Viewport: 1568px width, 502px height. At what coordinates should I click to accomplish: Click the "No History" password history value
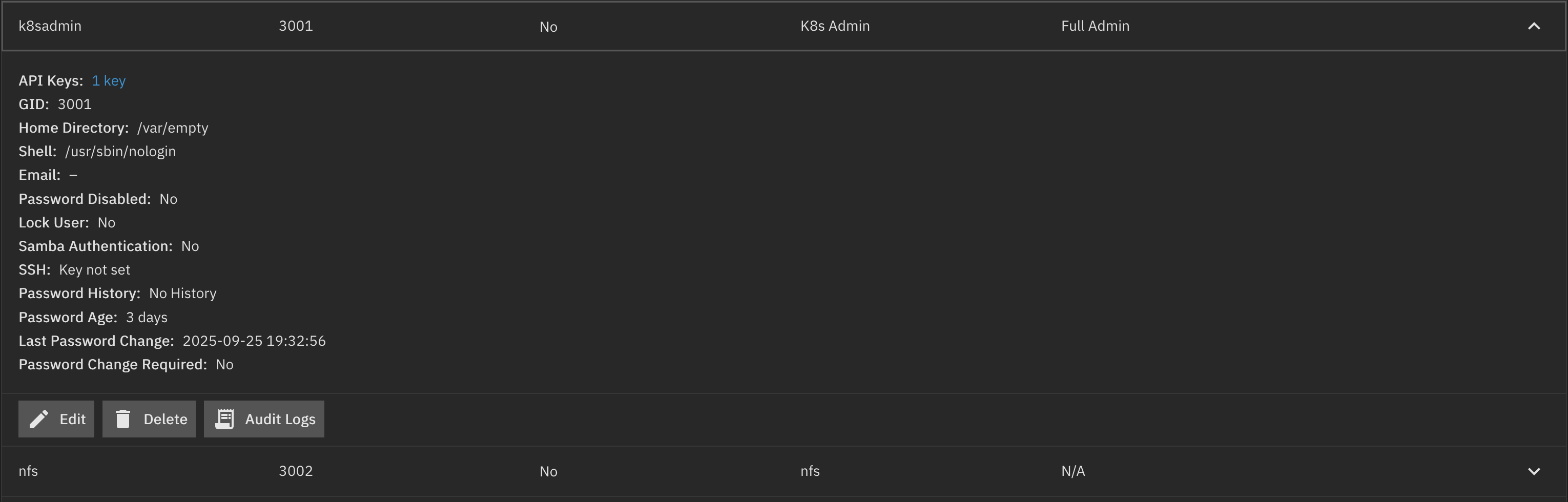click(182, 294)
